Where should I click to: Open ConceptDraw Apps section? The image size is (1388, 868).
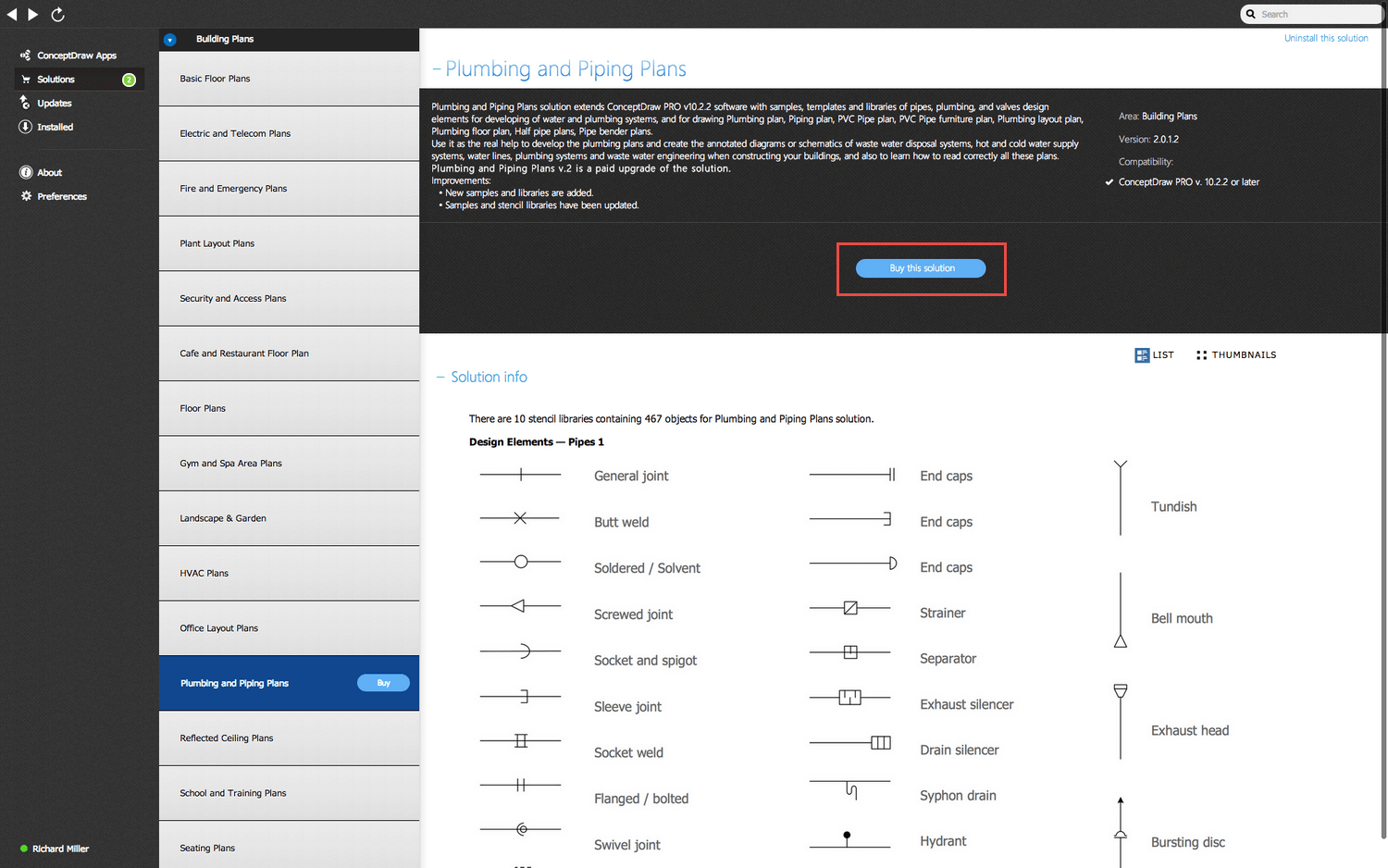pos(77,56)
